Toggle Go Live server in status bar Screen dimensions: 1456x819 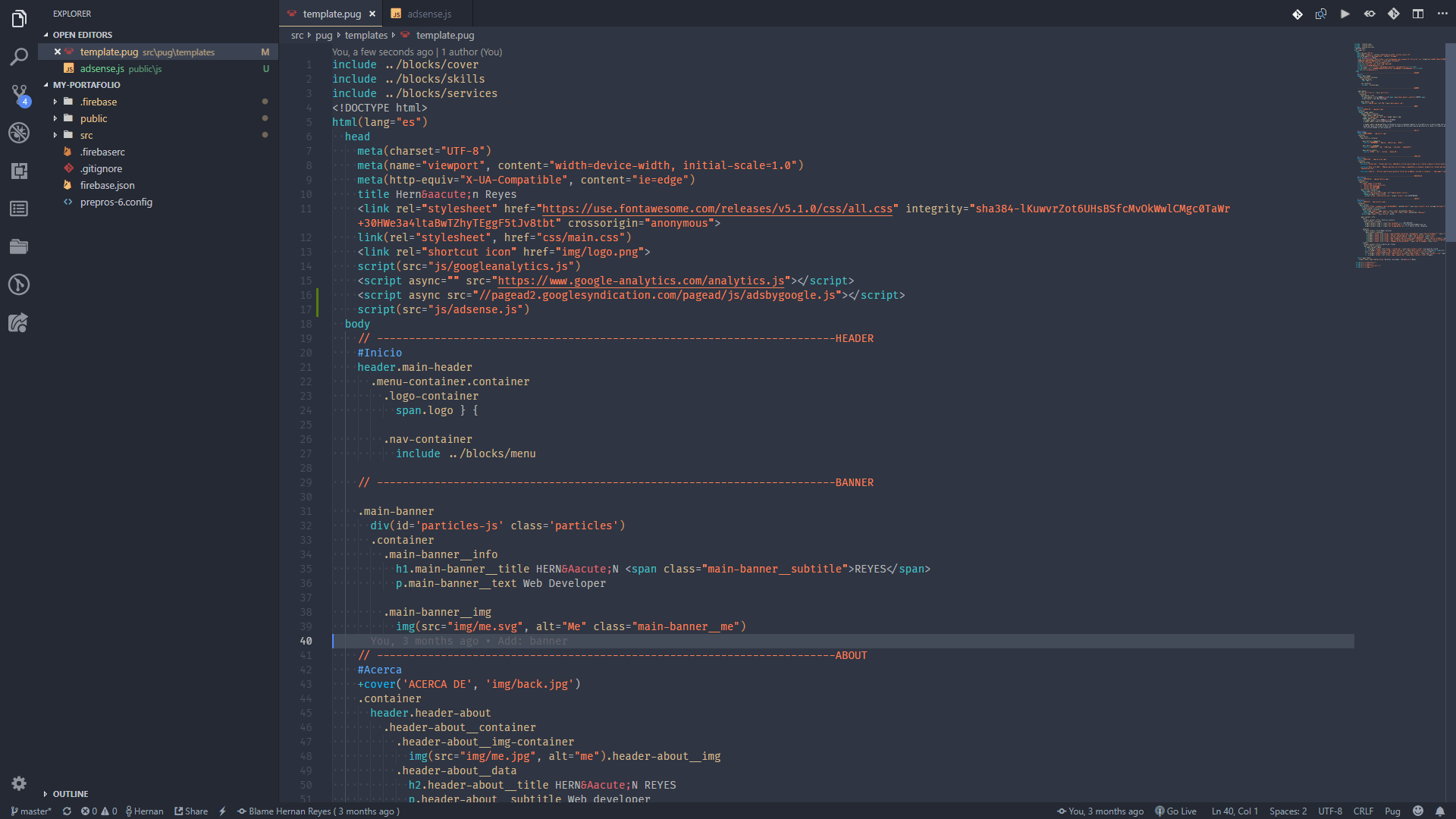point(1175,811)
